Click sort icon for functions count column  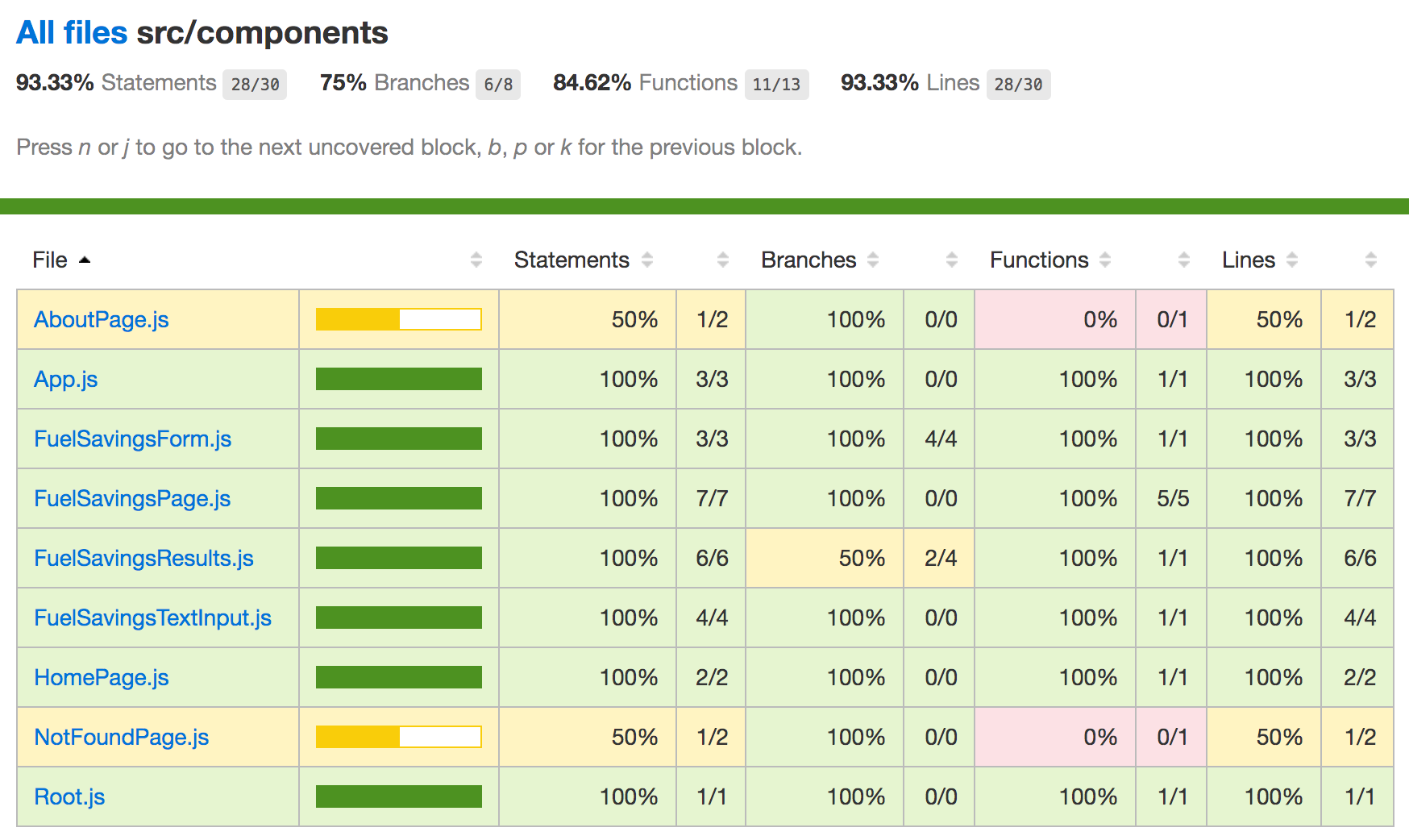(1184, 260)
